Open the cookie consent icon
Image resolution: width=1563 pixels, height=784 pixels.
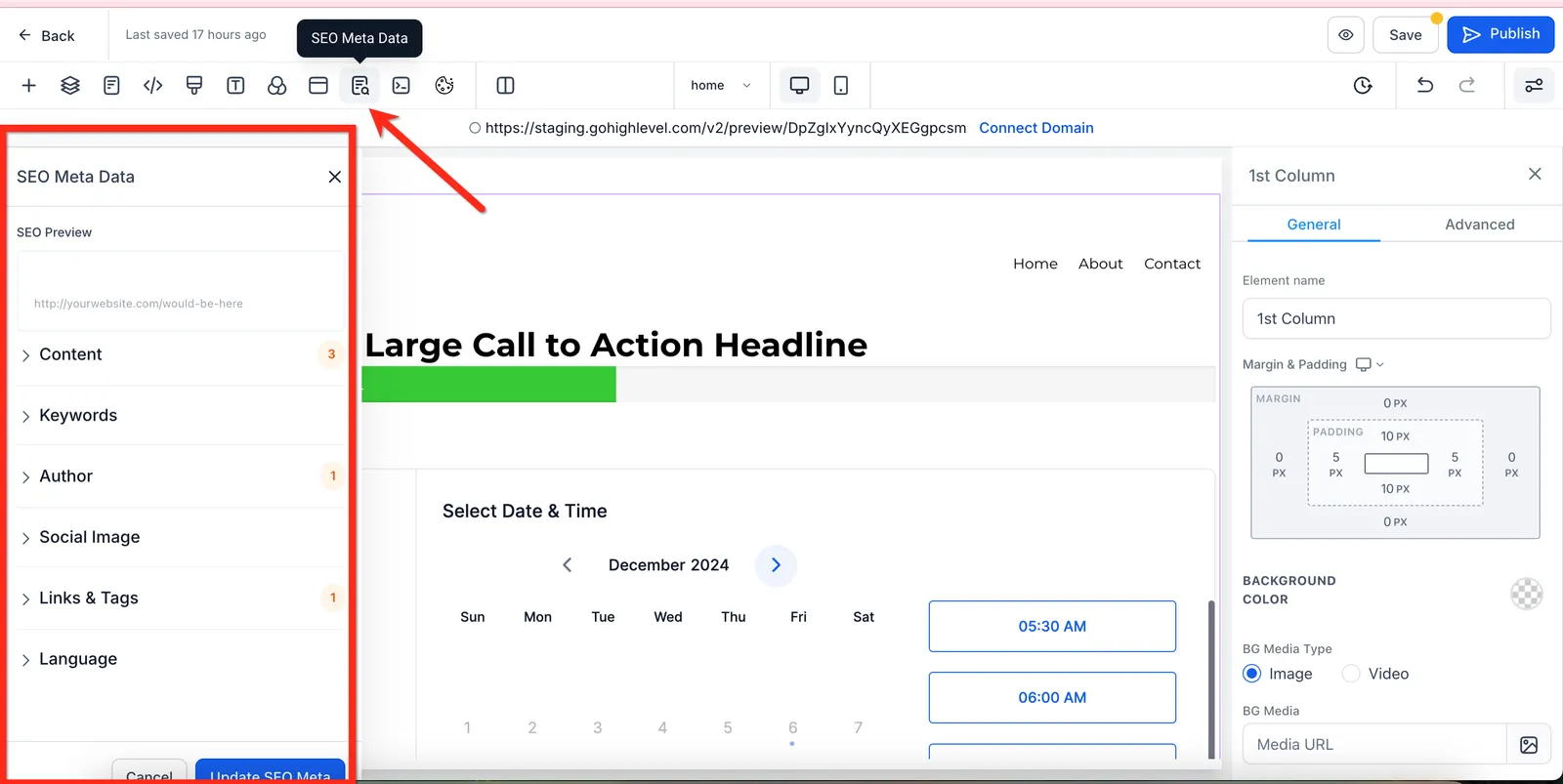[x=444, y=86]
